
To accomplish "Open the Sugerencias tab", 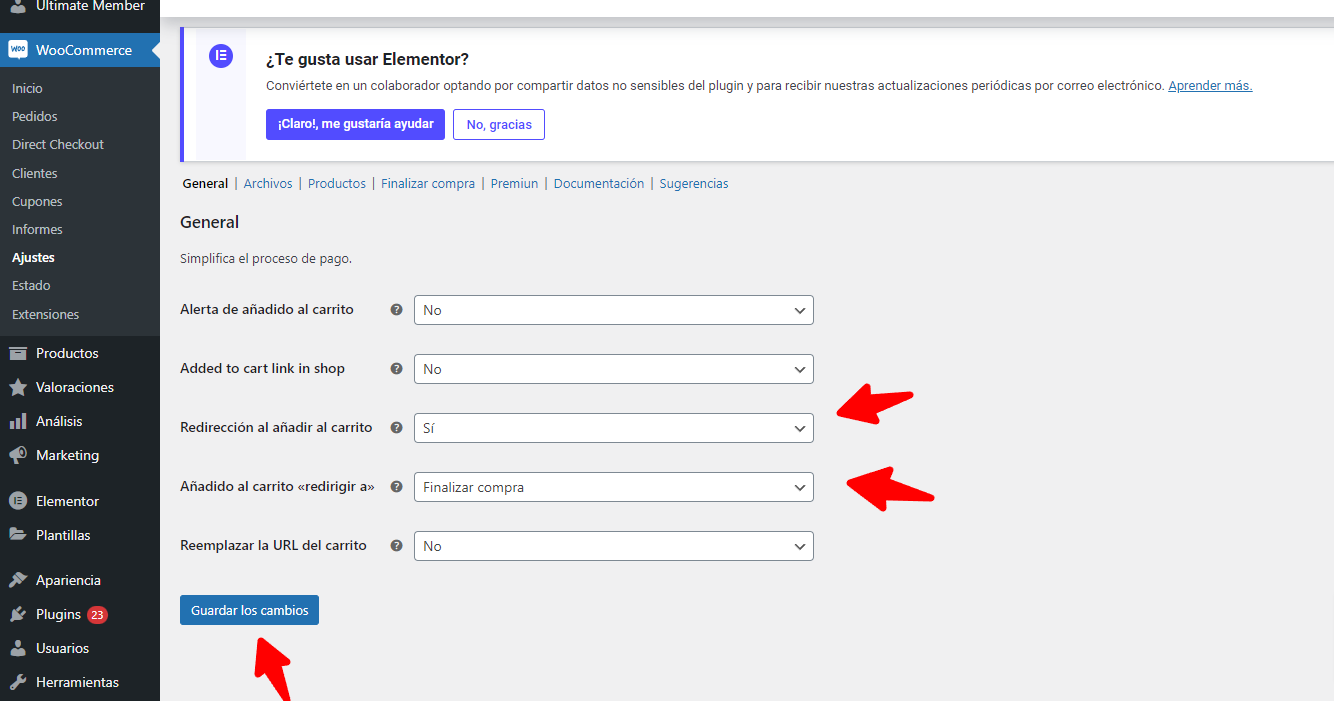I will (x=694, y=184).
